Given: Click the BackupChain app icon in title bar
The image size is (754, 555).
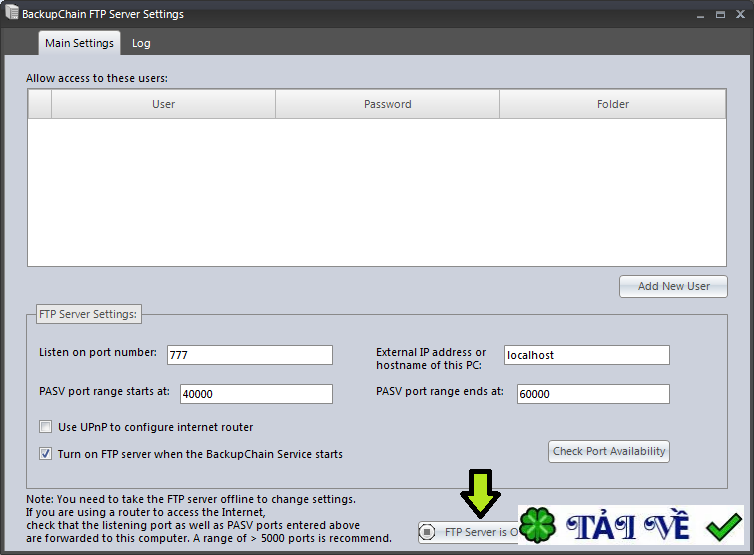Looking at the screenshot, I should click(x=12, y=12).
